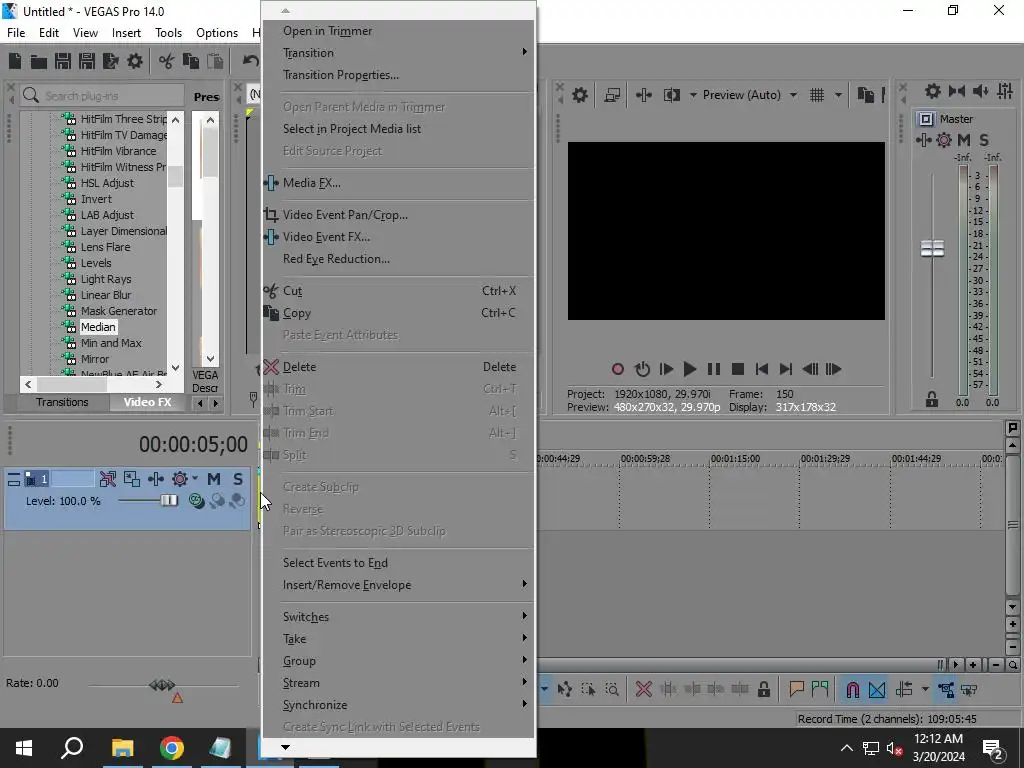
Task: Click the Save icon in main toolbar
Action: click(63, 61)
